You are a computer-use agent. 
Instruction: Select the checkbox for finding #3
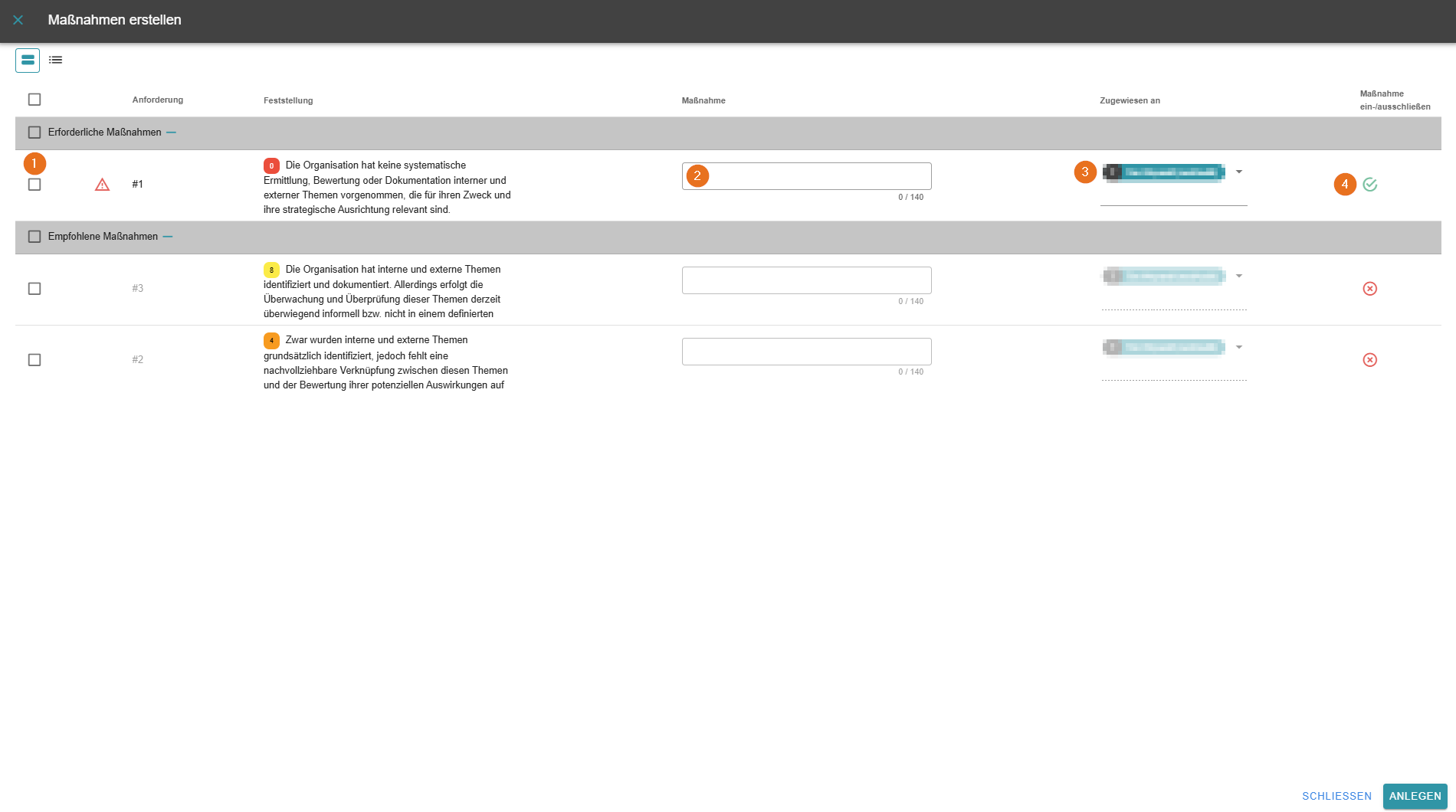click(34, 289)
